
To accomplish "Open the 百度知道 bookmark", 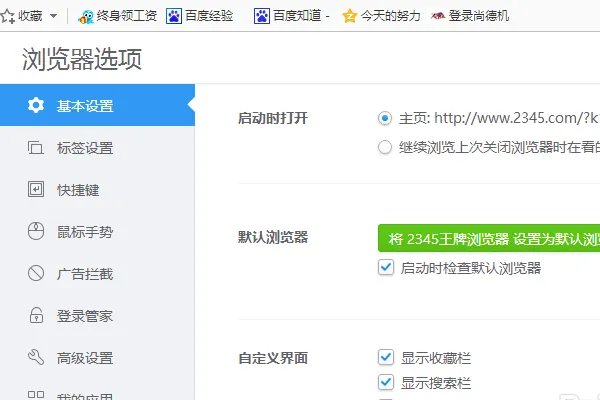I will pyautogui.click(x=292, y=16).
